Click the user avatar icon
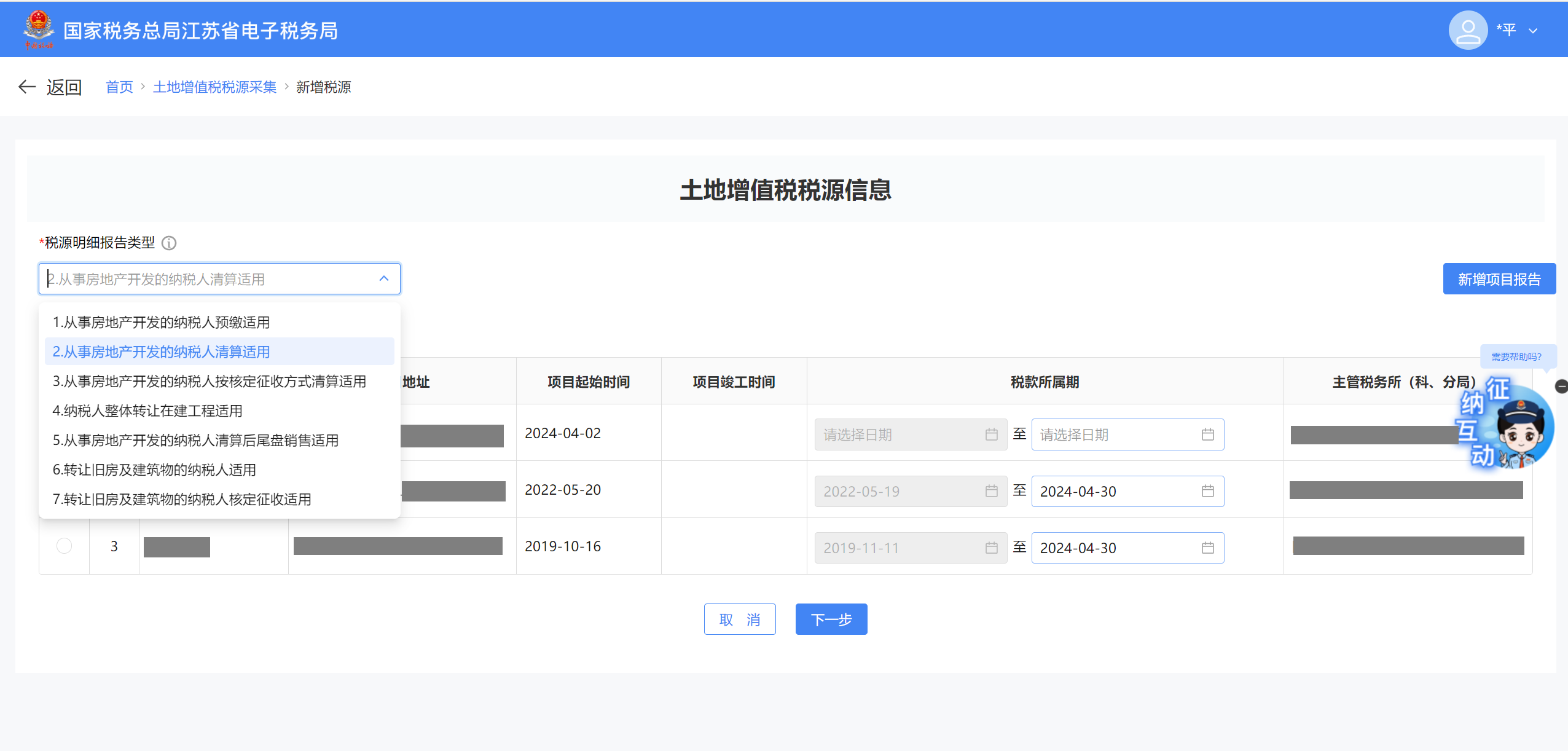This screenshot has height=751, width=1568. tap(1467, 30)
